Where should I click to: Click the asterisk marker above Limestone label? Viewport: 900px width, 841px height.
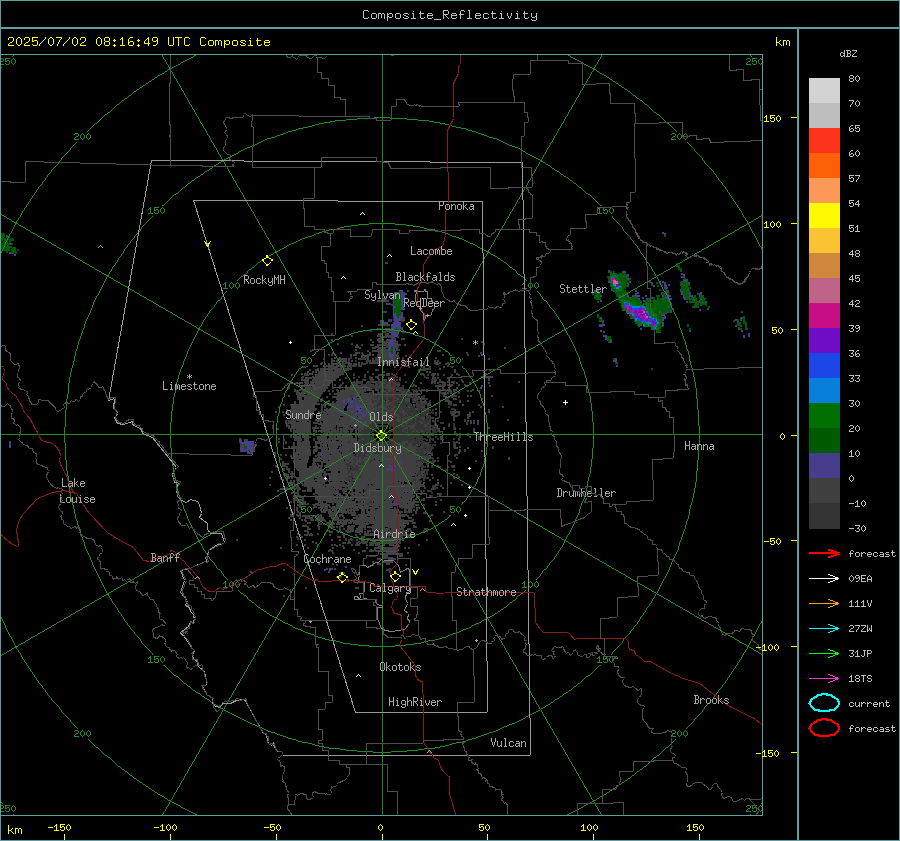pyautogui.click(x=189, y=377)
